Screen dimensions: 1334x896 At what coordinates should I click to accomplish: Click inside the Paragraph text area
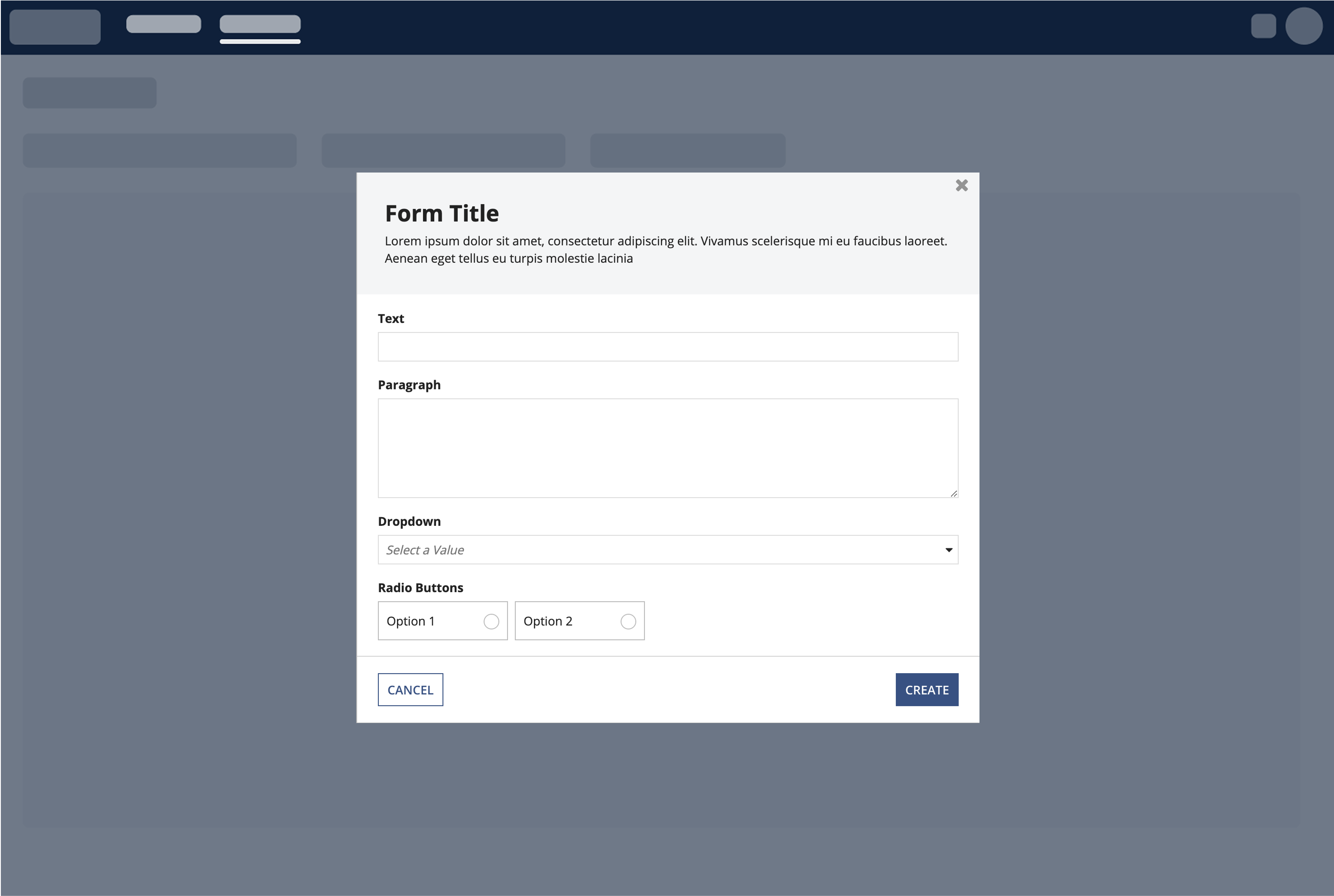[x=667, y=448]
